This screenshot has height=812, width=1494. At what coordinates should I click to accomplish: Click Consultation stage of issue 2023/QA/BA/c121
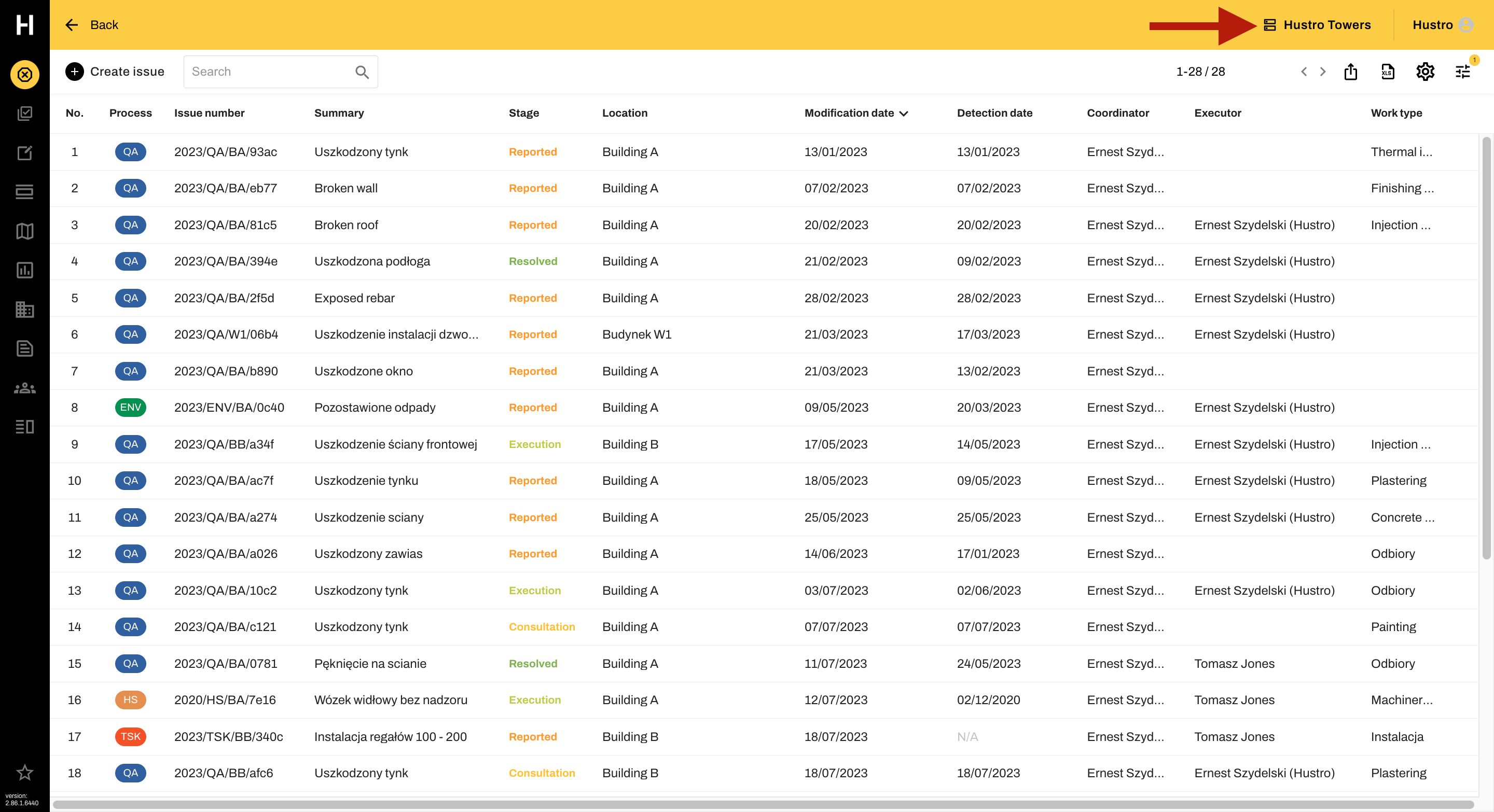tap(541, 626)
